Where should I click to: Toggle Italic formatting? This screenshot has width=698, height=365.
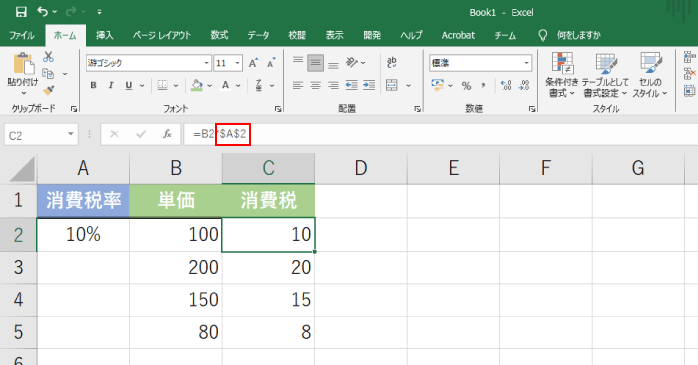(111, 85)
